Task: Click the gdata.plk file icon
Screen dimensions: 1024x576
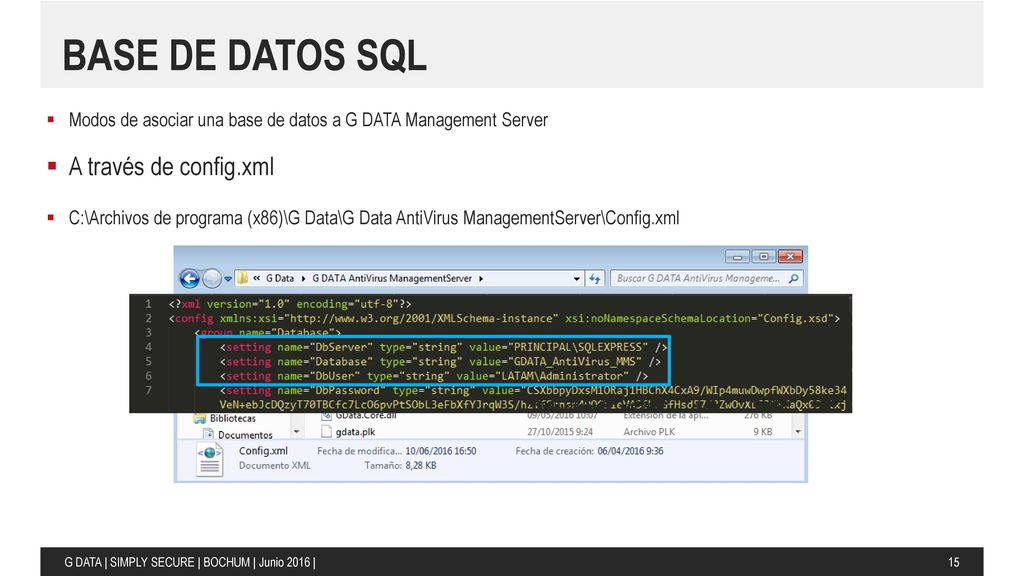Action: pos(327,432)
